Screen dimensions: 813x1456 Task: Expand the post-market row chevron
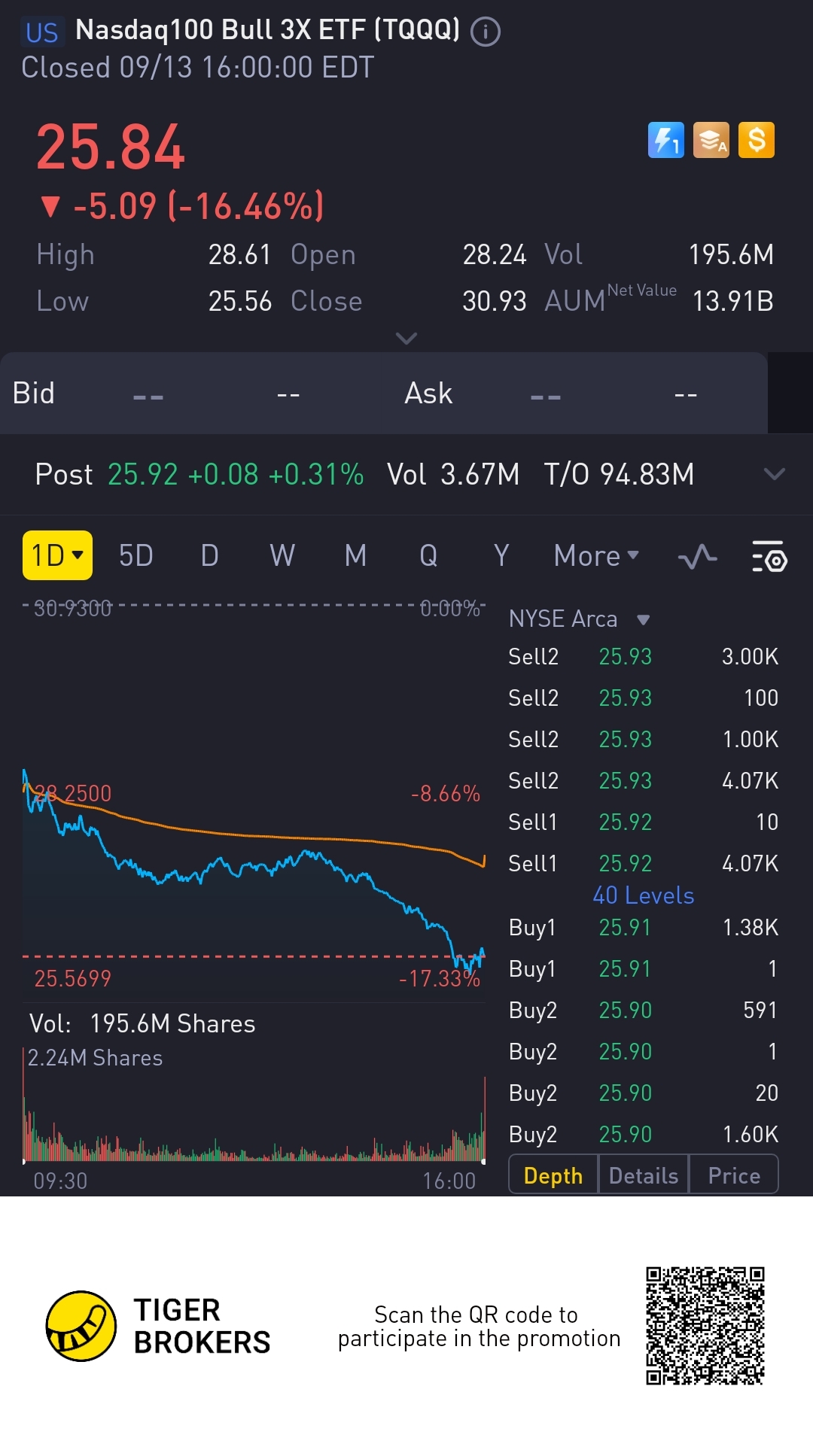774,474
